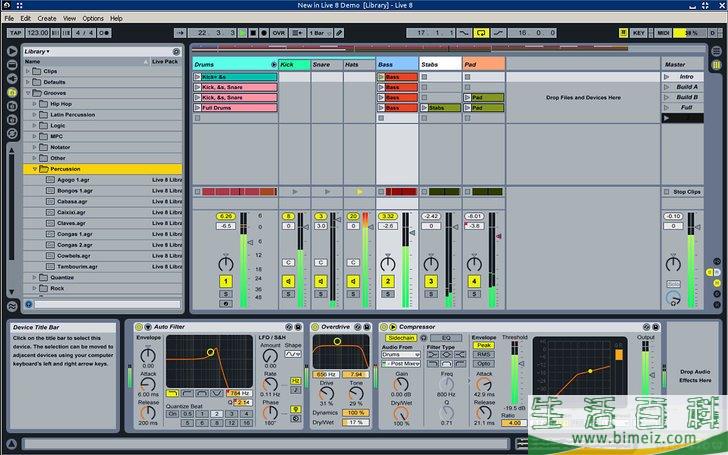The width and height of the screenshot is (728, 455).
Task: Toggle the metronome button
Action: [x=105, y=33]
